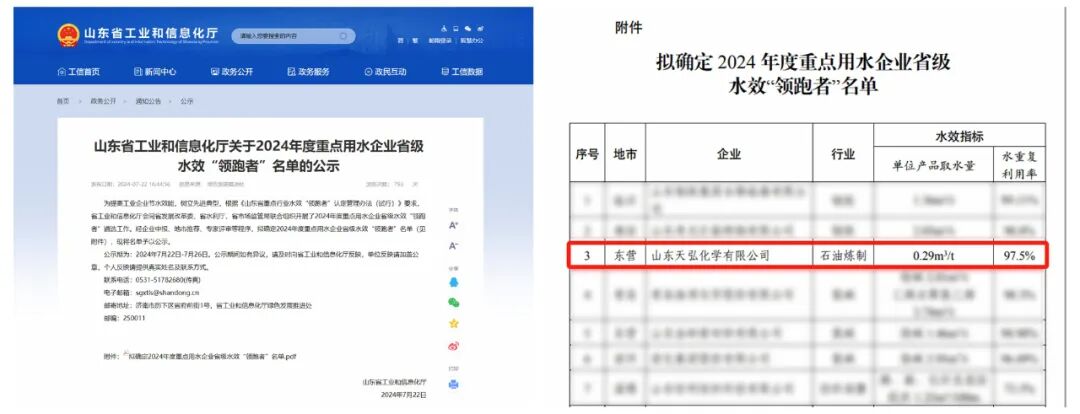Viewport: 1080px width, 414px height.
Task: Click the 企业 table column header
Action: pos(729,154)
